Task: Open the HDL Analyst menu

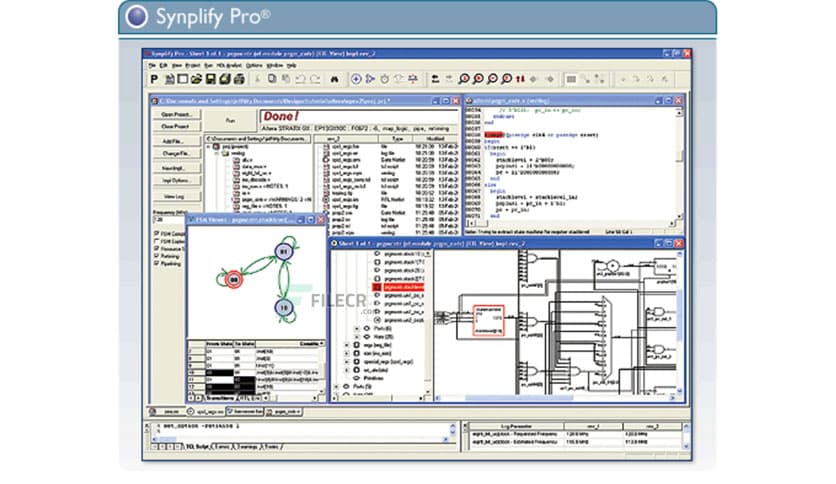Action: tap(228, 66)
